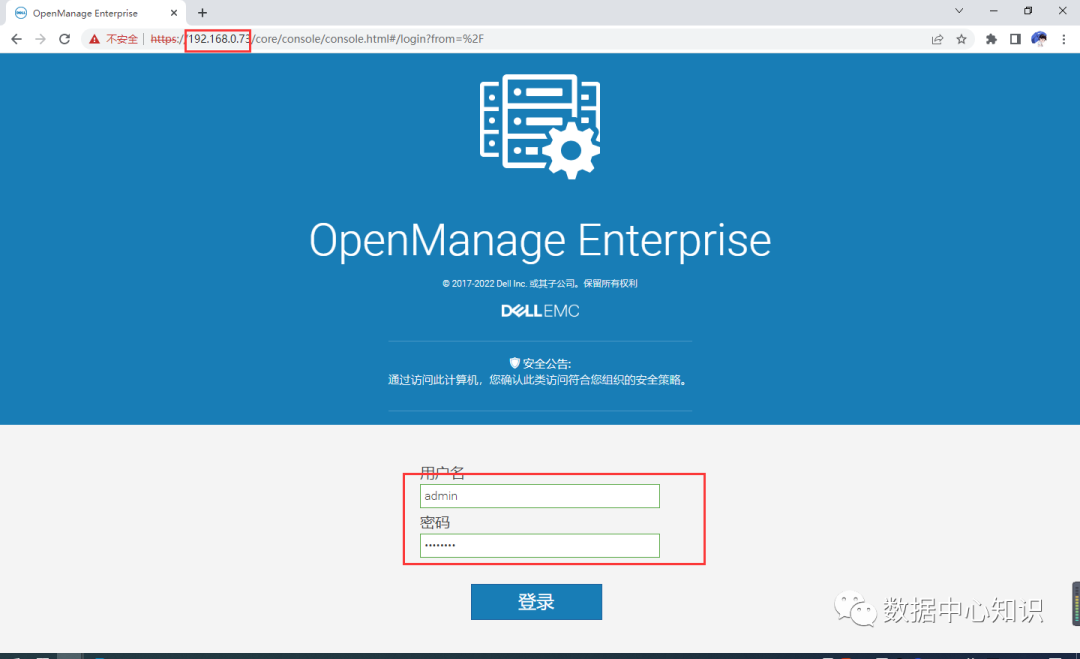Select the OpenManage Enterprise browser tab
1080x659 pixels.
click(96, 13)
